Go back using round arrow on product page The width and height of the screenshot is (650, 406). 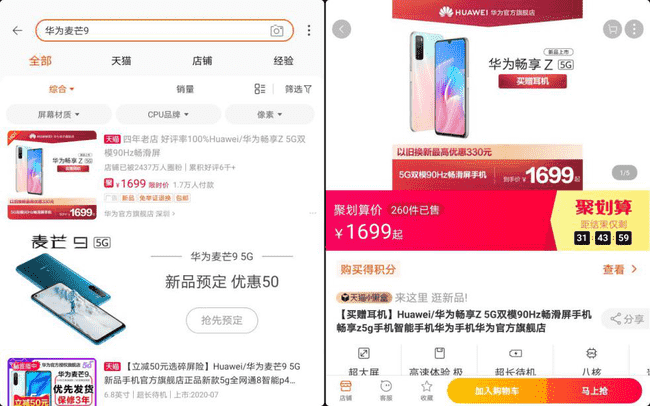(342, 29)
